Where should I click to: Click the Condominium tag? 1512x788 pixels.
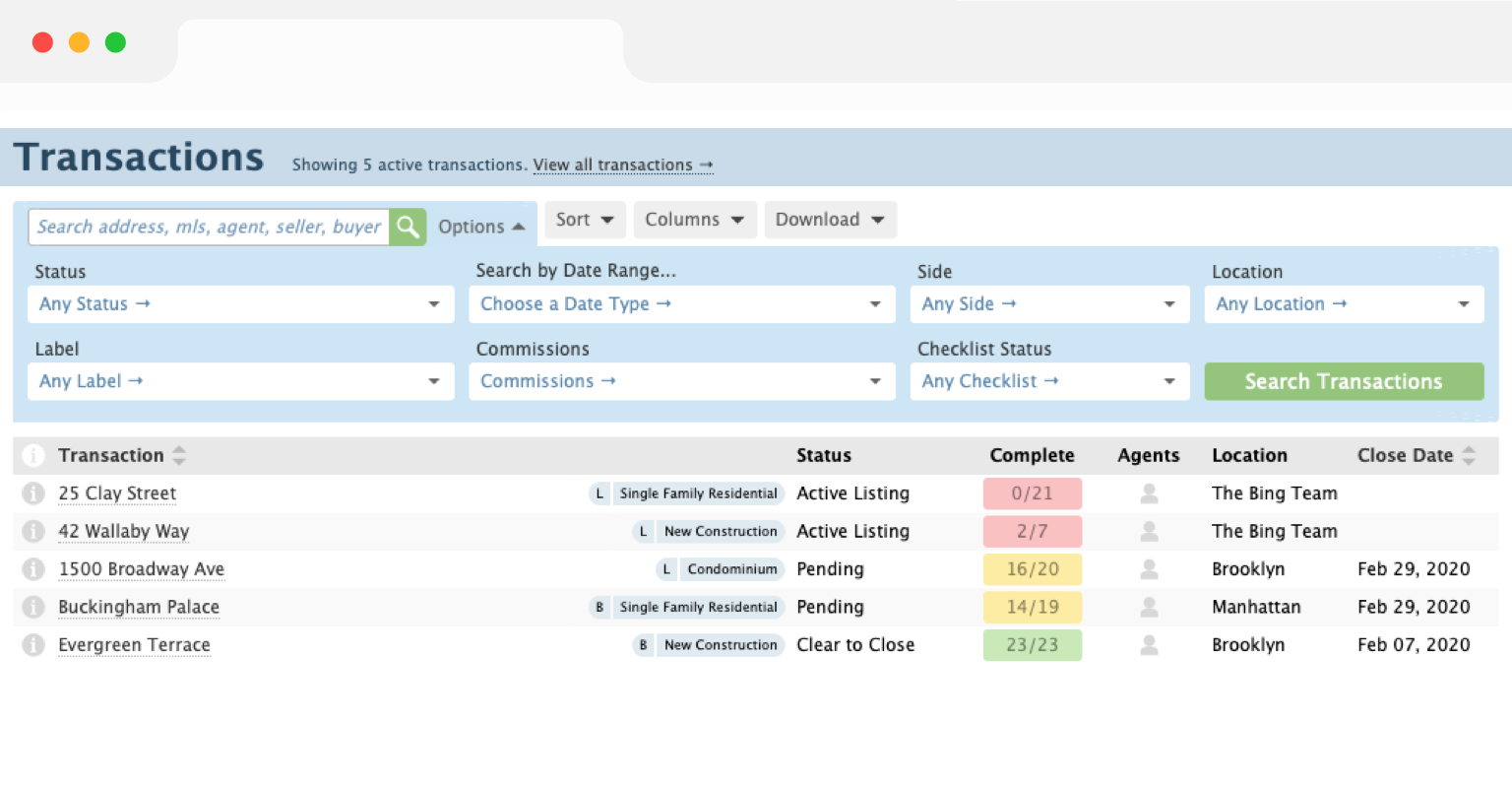pos(732,569)
